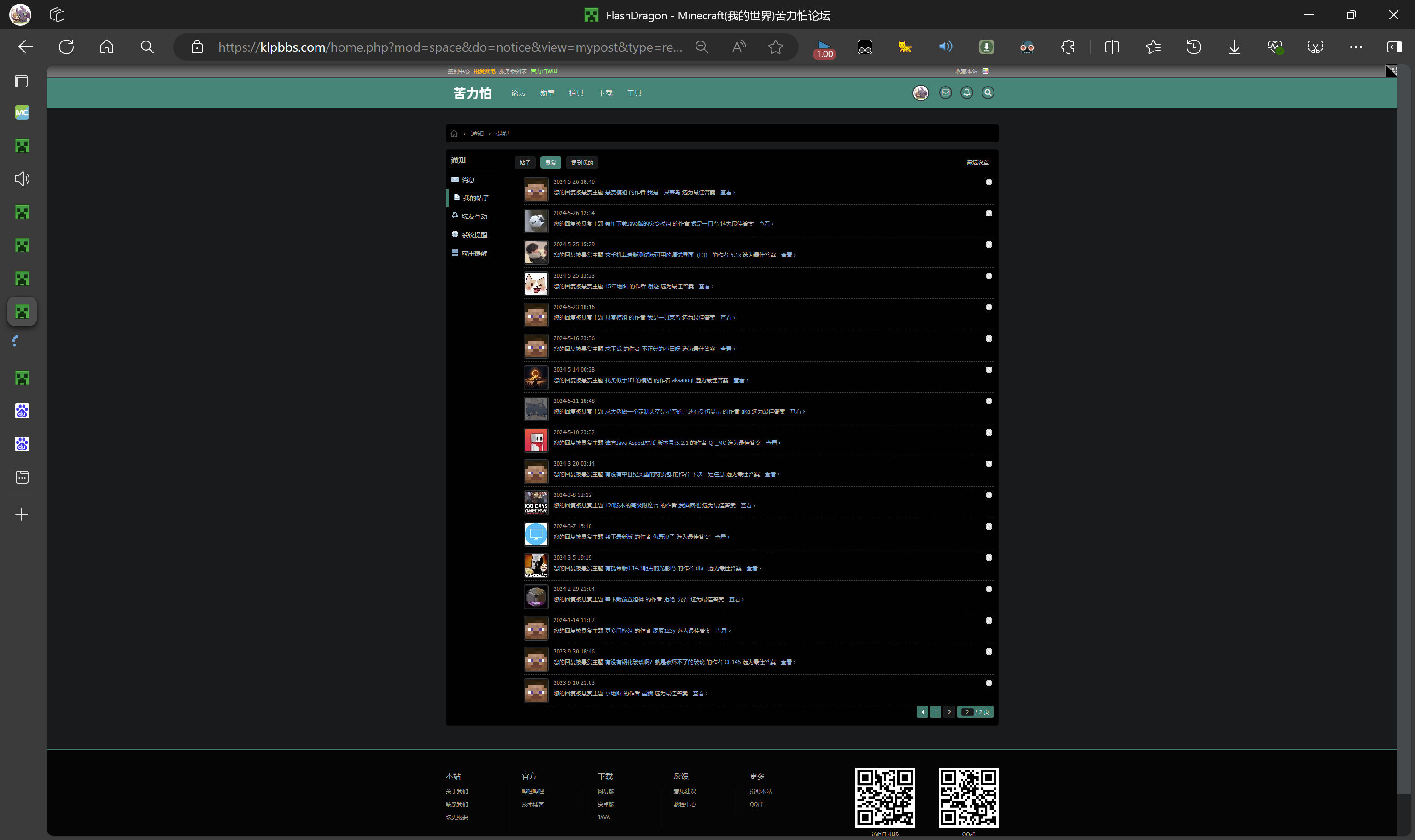Expand the browser three-dots settings menu
Viewport: 1415px width, 840px height.
(1356, 47)
